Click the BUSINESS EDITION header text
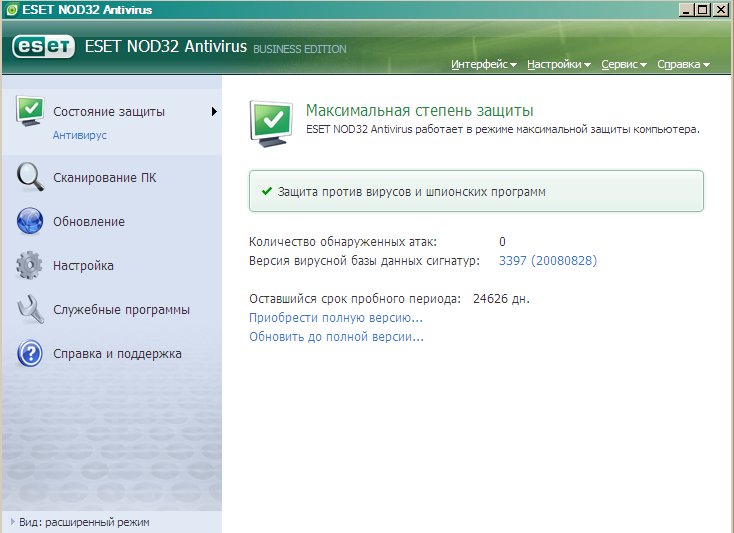 [300, 49]
